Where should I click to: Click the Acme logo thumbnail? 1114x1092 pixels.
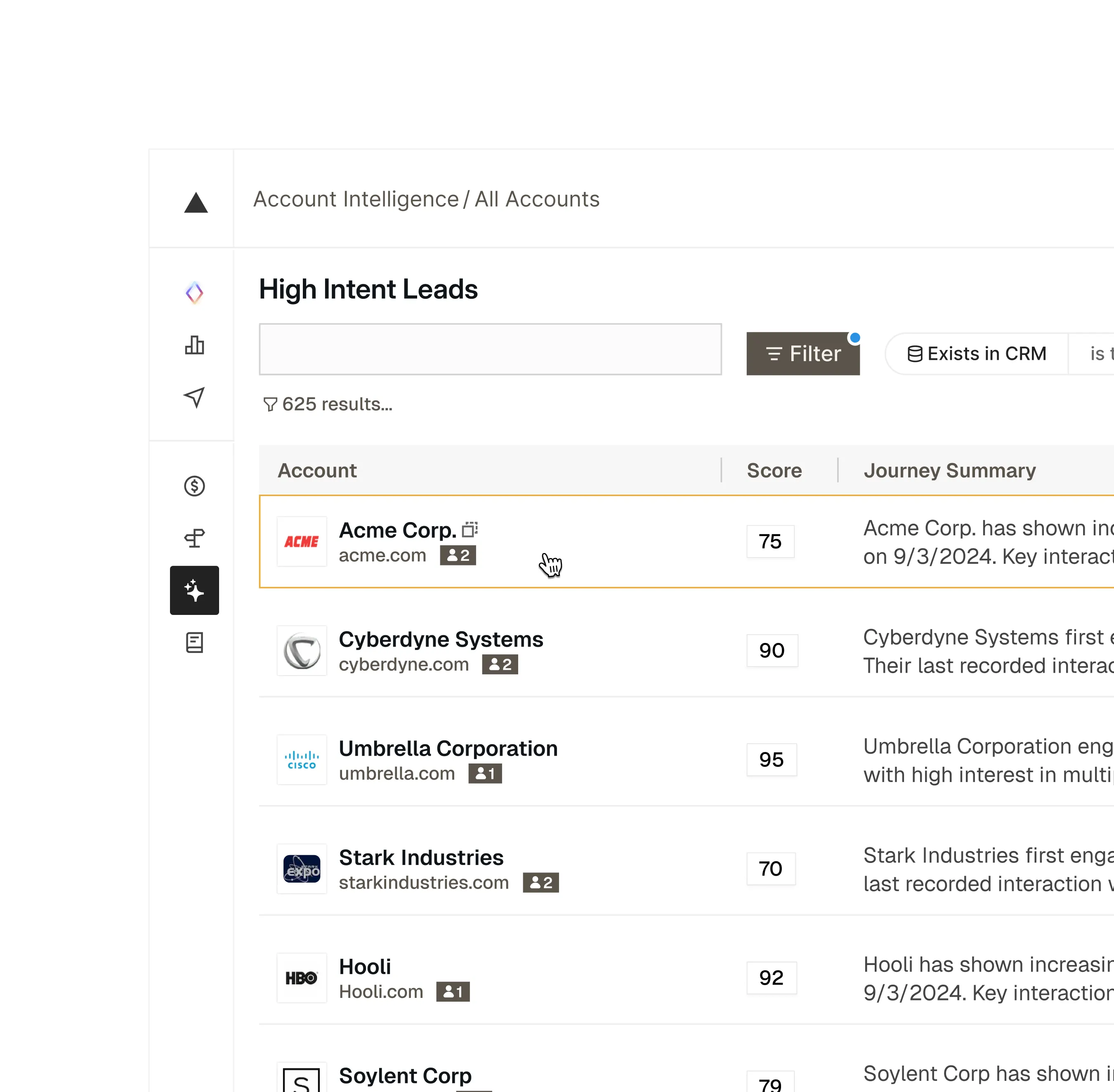tap(302, 541)
